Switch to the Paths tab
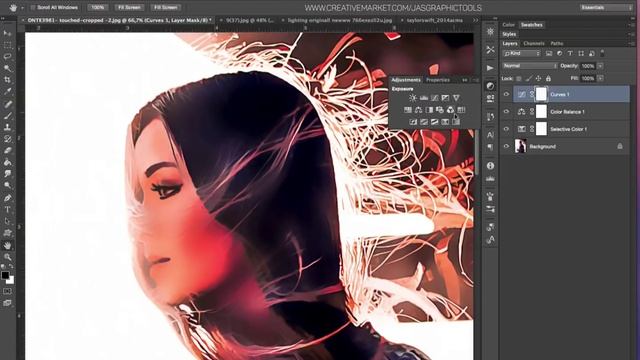Screen dimensions: 640x360 pyautogui.click(x=557, y=43)
